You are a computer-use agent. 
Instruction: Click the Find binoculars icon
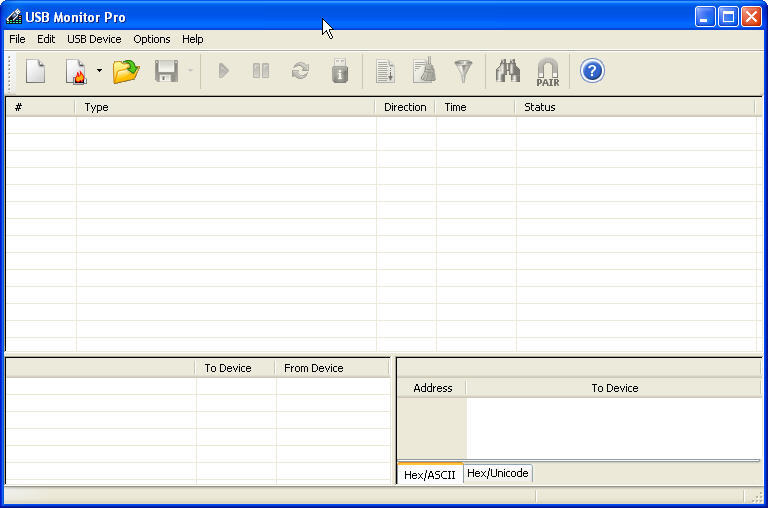pyautogui.click(x=508, y=71)
